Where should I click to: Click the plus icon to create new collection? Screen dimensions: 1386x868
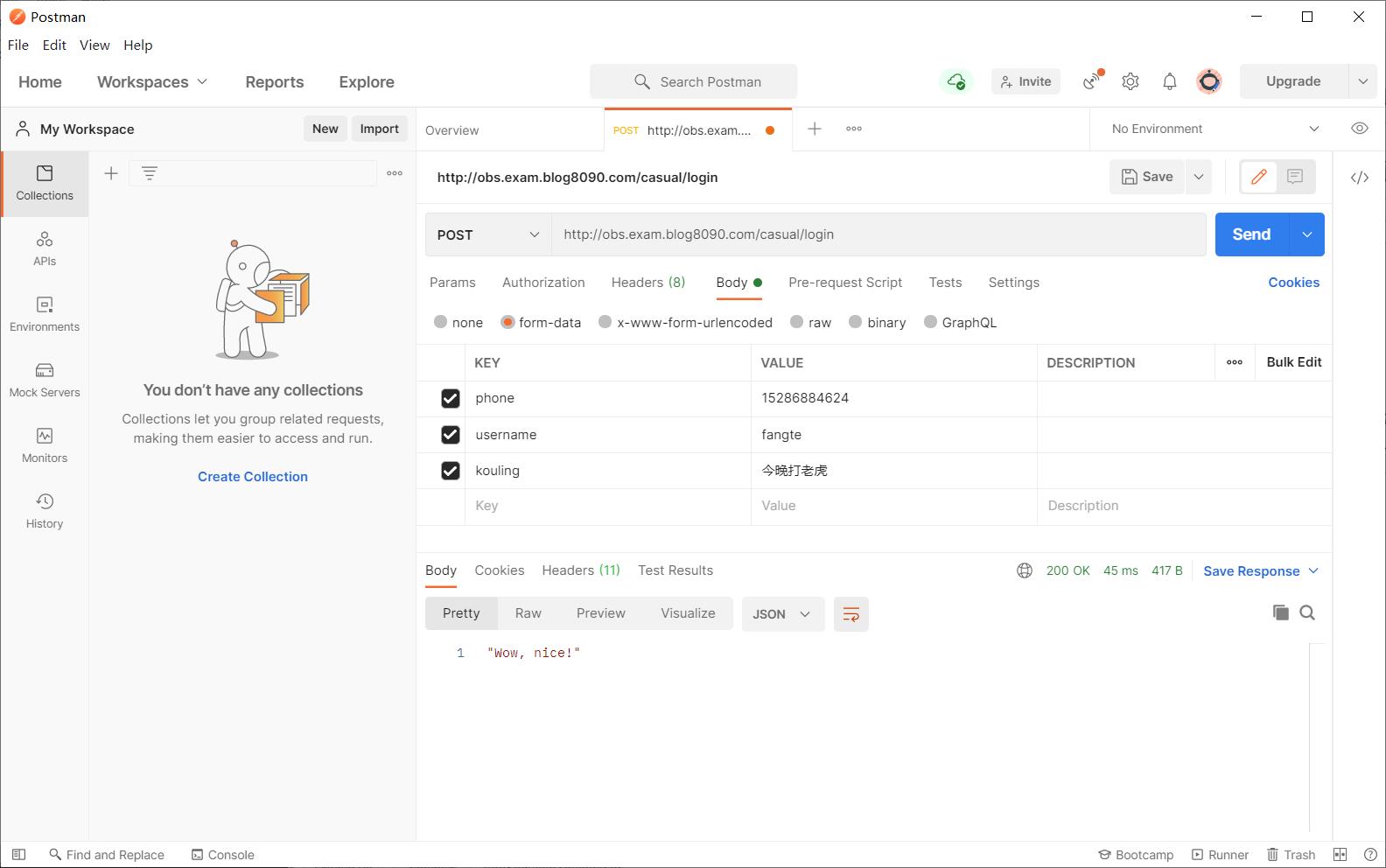point(111,173)
